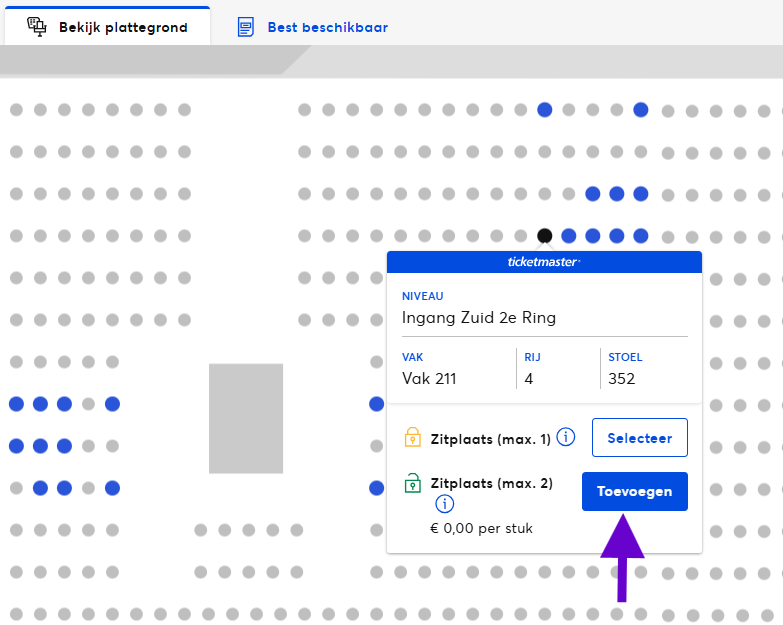Click the gray rectangular block on the map

(x=246, y=418)
